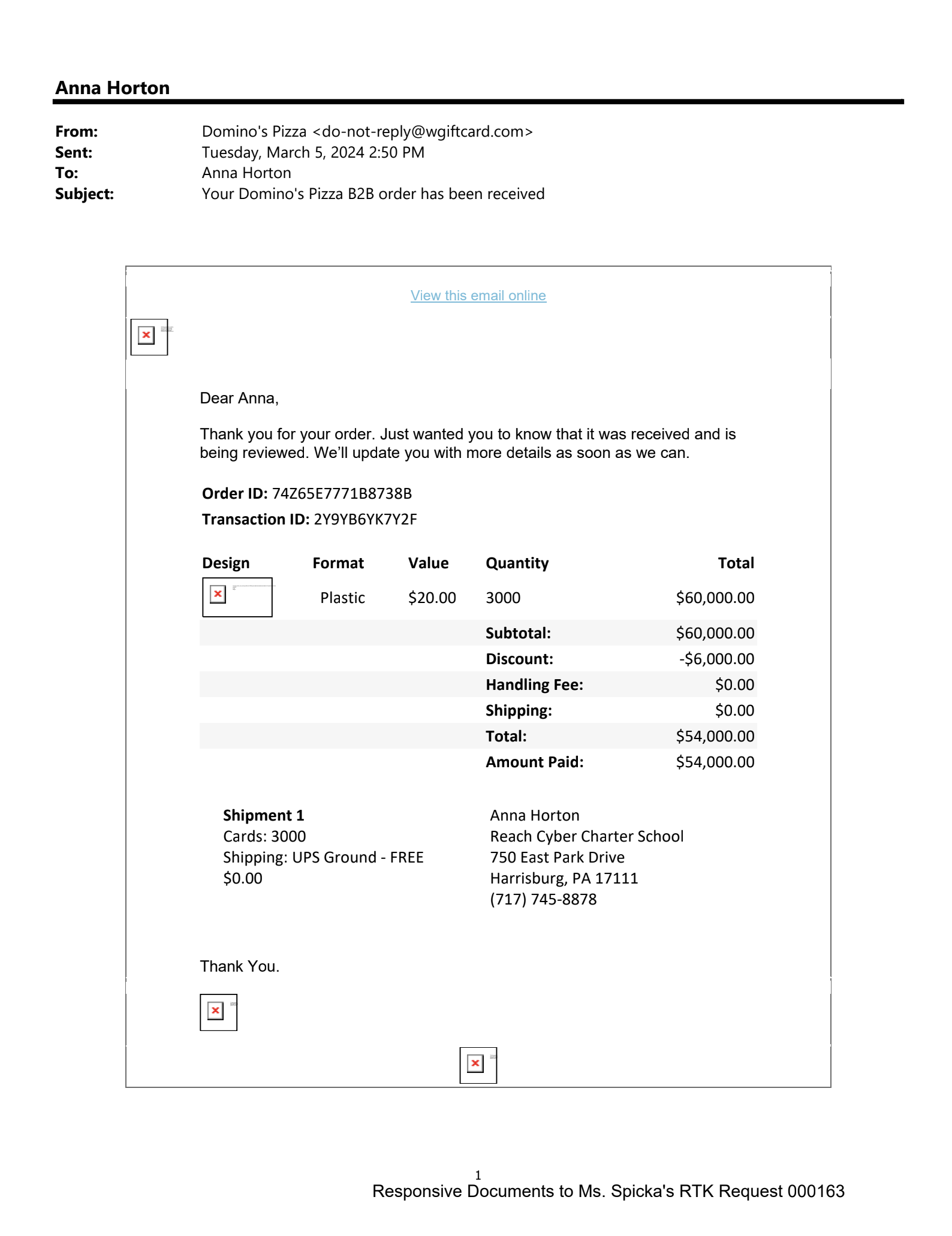Image resolution: width=952 pixels, height=1236 pixels.
Task: Click the Order ID 74Z65E7771B8738B
Action: pyautogui.click(x=342, y=493)
